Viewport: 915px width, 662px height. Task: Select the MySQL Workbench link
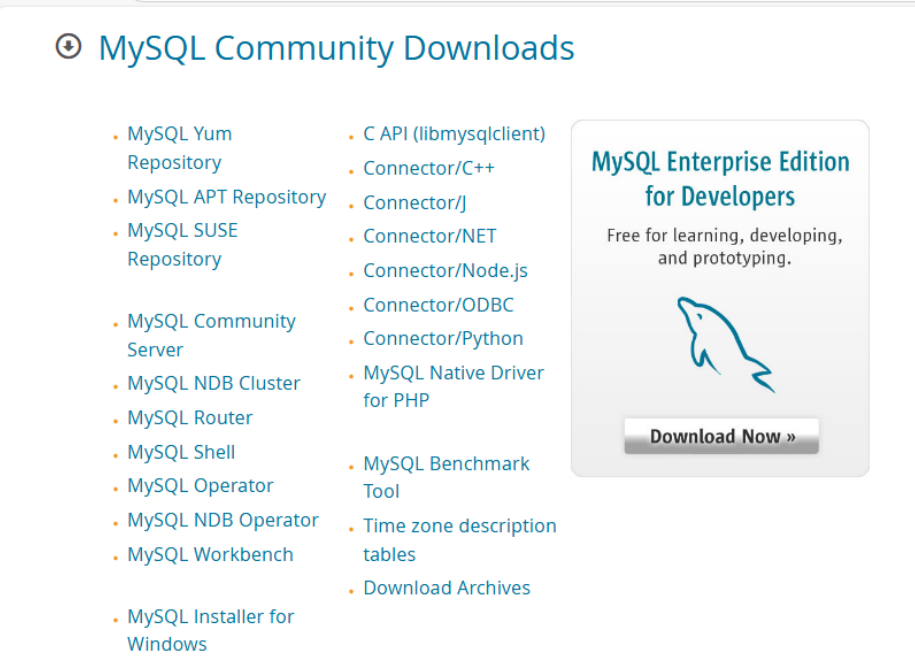click(x=210, y=554)
